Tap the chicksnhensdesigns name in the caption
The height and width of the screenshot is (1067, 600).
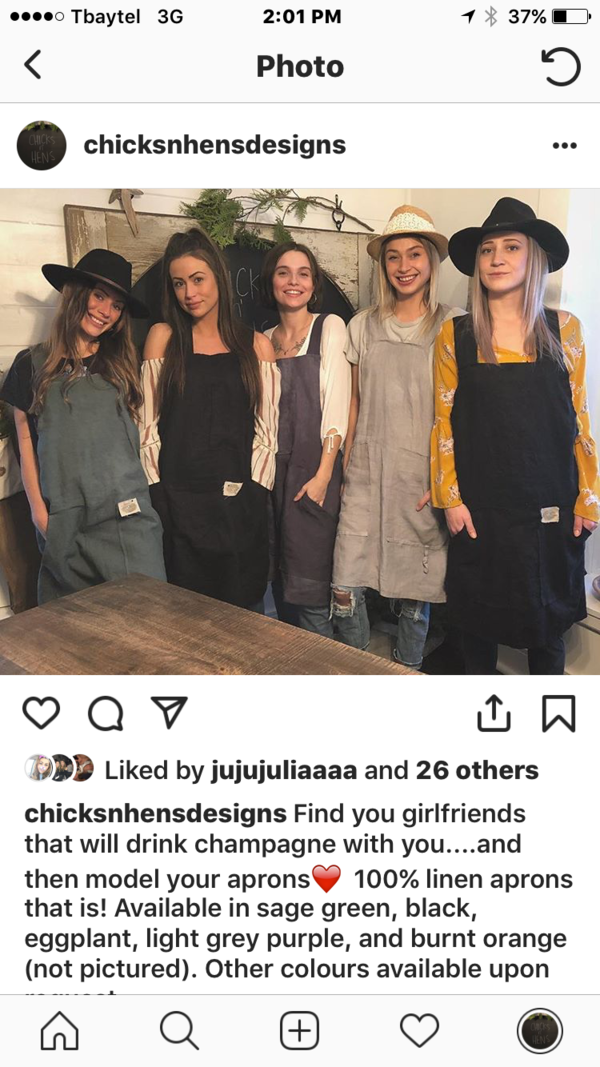[155, 813]
